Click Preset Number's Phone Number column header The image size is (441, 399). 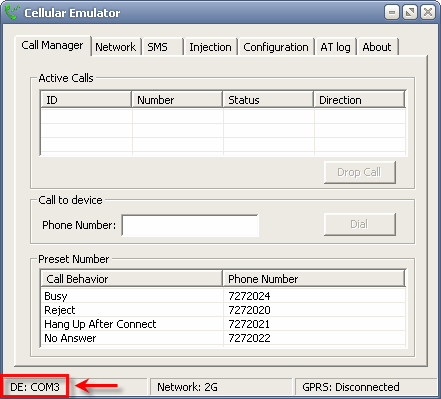tap(314, 279)
